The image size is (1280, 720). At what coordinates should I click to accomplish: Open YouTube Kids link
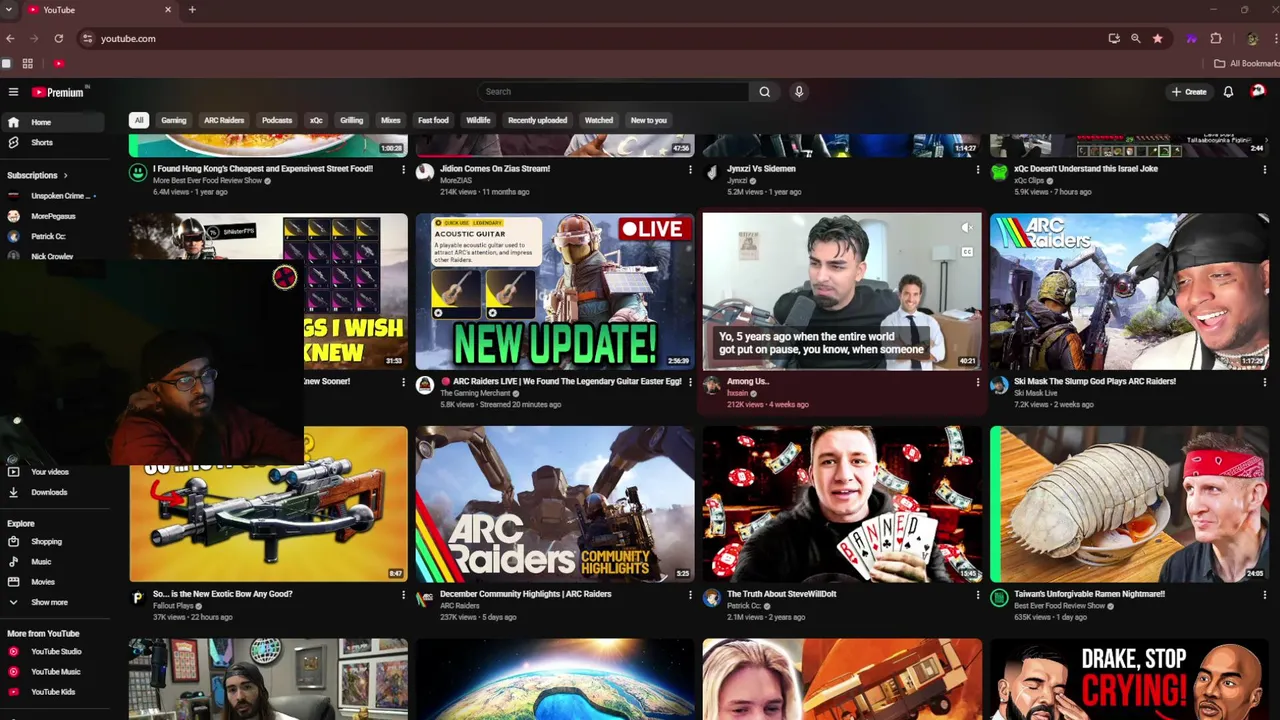tap(53, 692)
